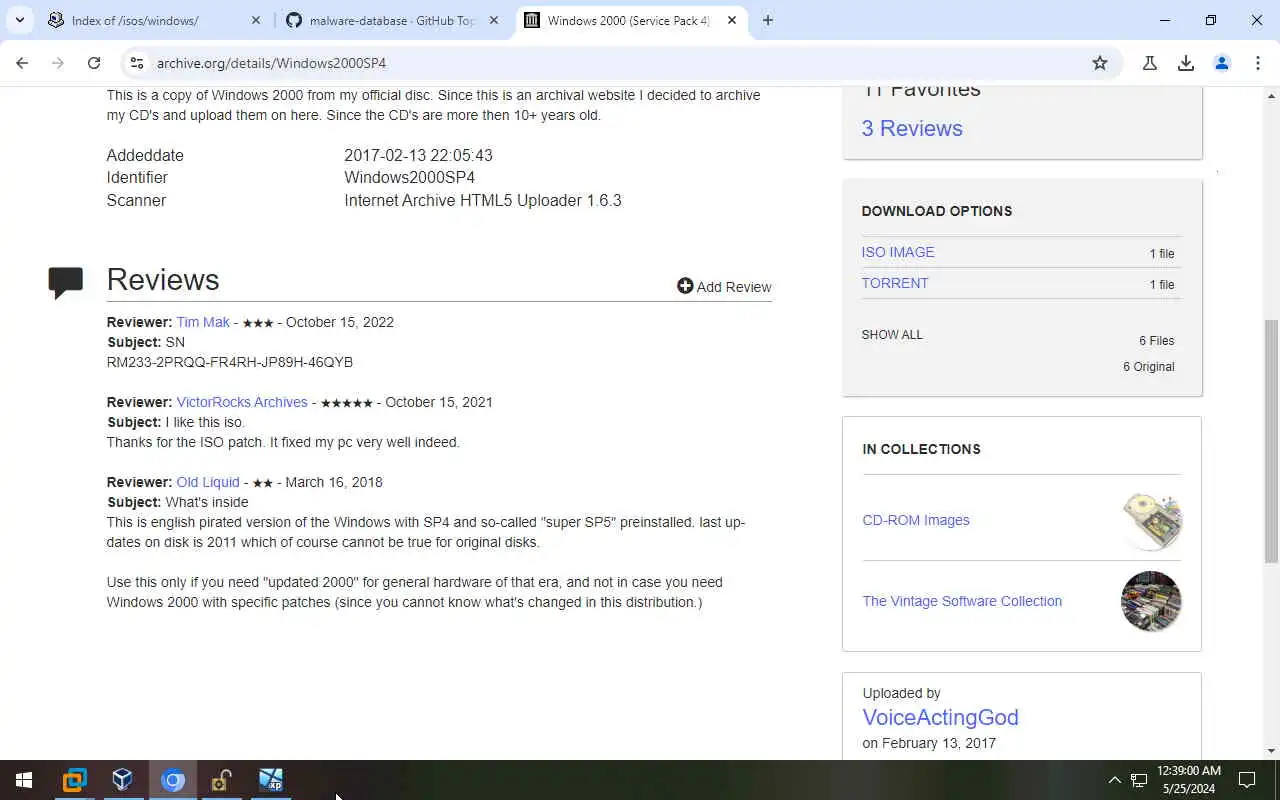This screenshot has height=800, width=1280.
Task: Open The Vintage Software Collection link
Action: tap(962, 601)
